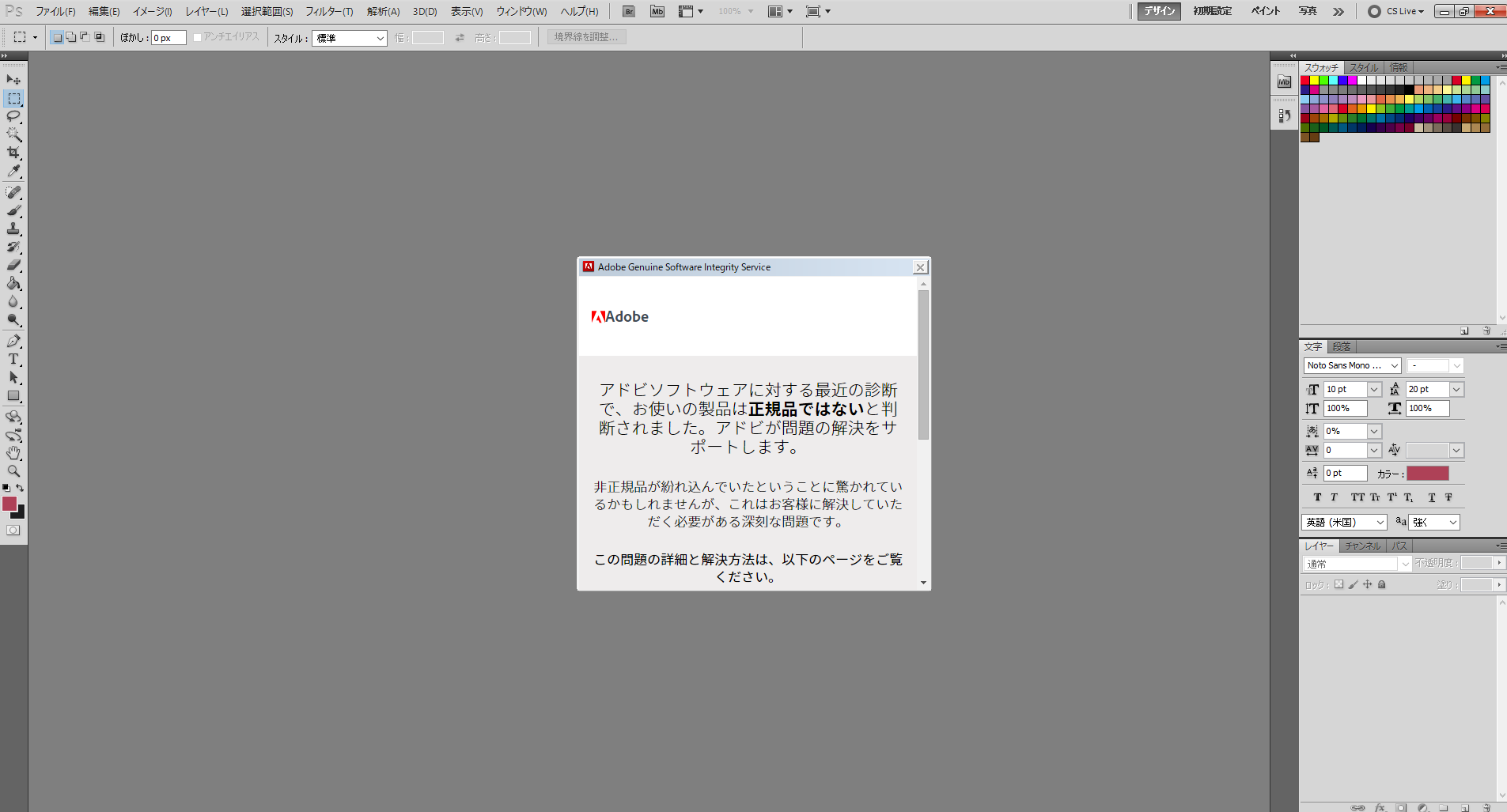The height and width of the screenshot is (812, 1507).
Task: Open the フィルター(T) menu
Action: pos(329,11)
